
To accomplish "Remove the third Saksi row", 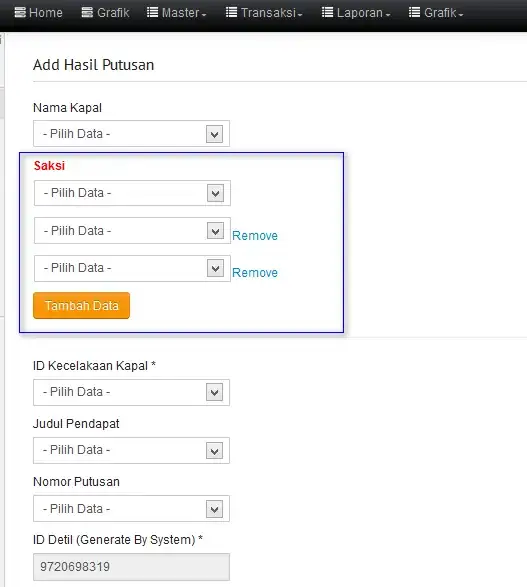I will coord(255,273).
